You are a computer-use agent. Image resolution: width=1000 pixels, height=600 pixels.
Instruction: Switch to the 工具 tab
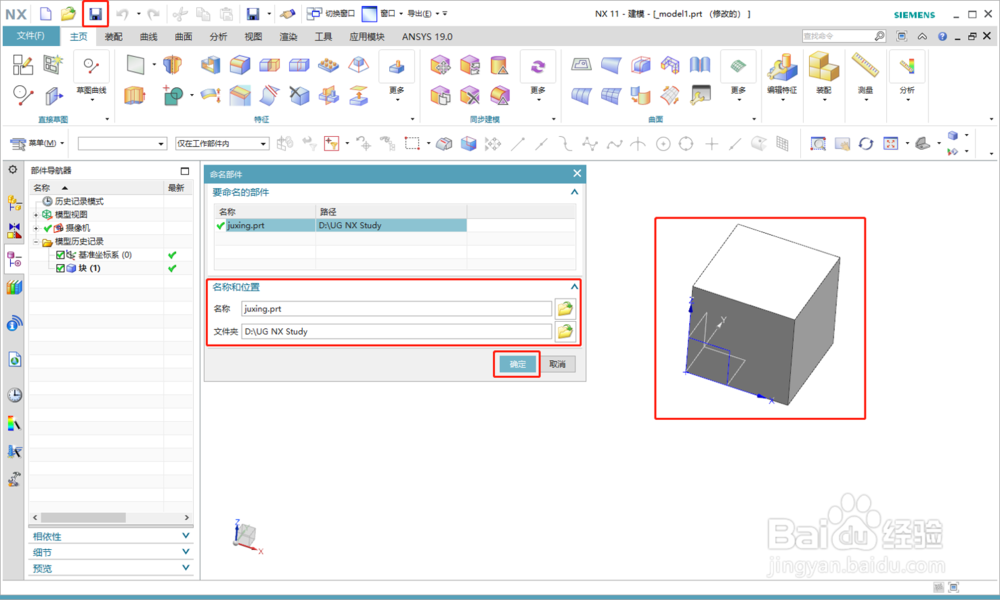click(323, 37)
